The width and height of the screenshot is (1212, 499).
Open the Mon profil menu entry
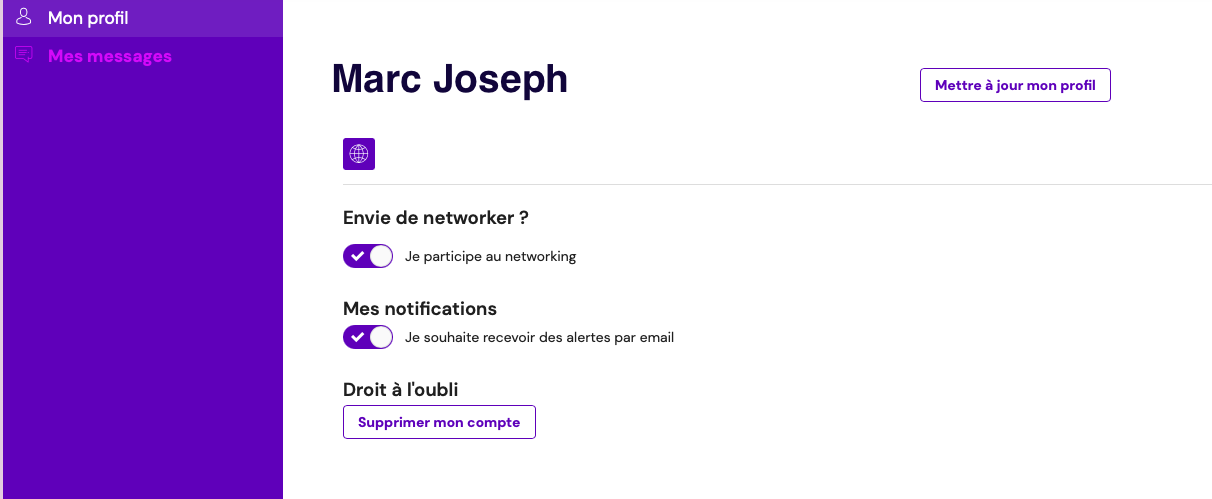88,18
